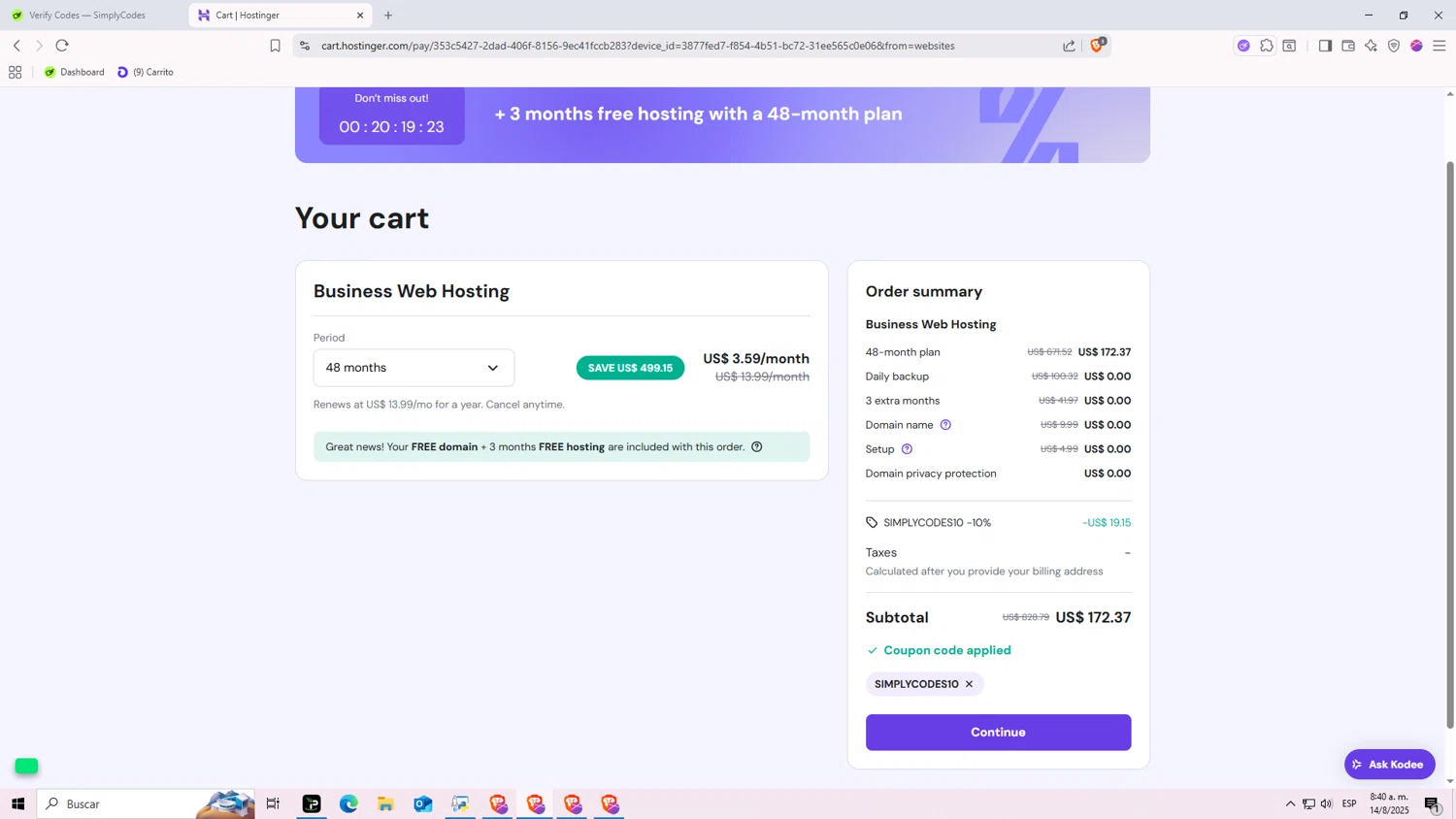Click the help icon in the free domain notice
This screenshot has width=1456, height=819.
[757, 446]
